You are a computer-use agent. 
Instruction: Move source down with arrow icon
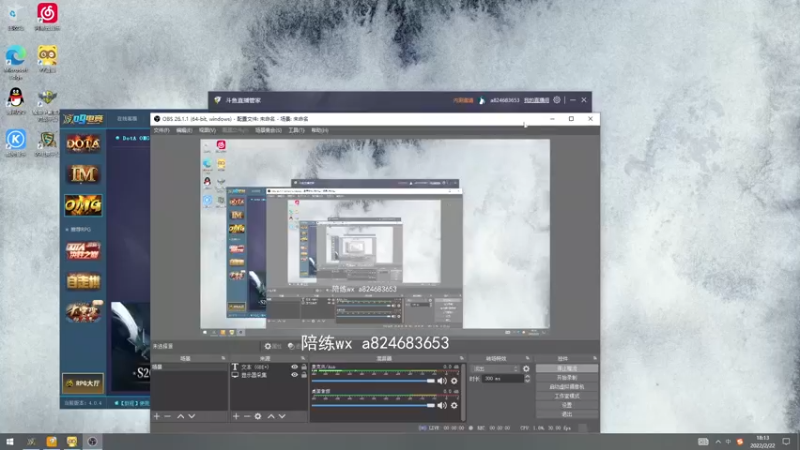(282, 416)
